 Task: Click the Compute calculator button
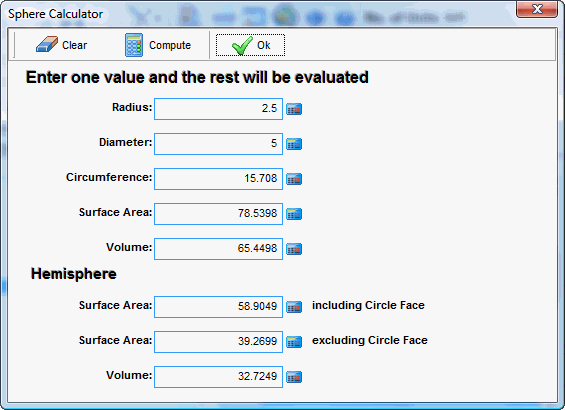coord(158,45)
